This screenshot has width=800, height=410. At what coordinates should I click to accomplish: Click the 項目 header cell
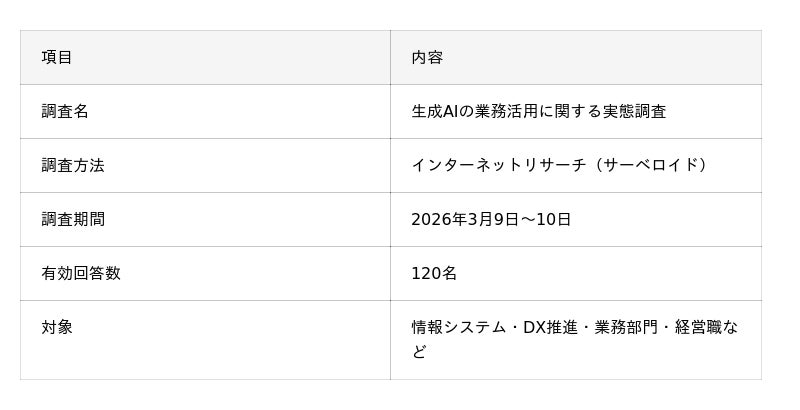57,58
